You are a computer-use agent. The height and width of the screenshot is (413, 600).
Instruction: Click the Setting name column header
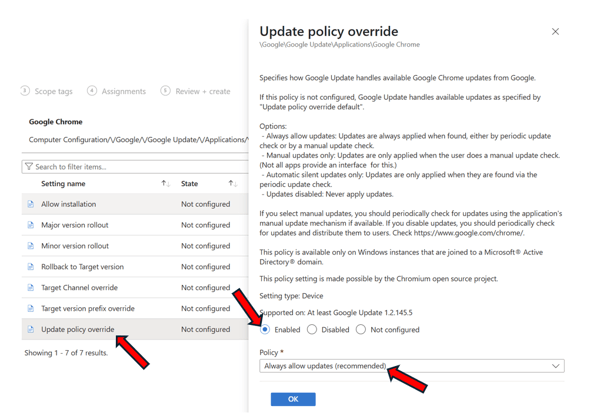63,184
